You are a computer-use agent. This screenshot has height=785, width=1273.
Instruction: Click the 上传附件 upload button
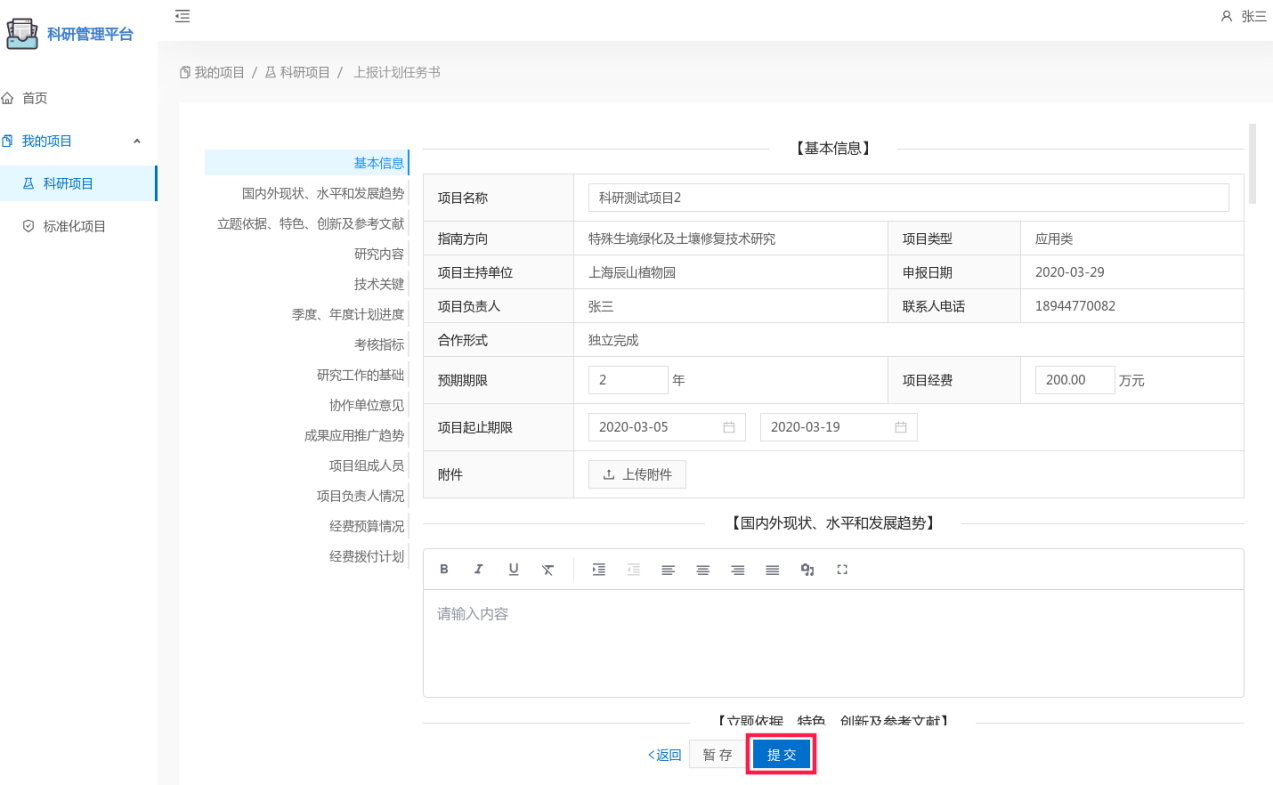pyautogui.click(x=637, y=475)
